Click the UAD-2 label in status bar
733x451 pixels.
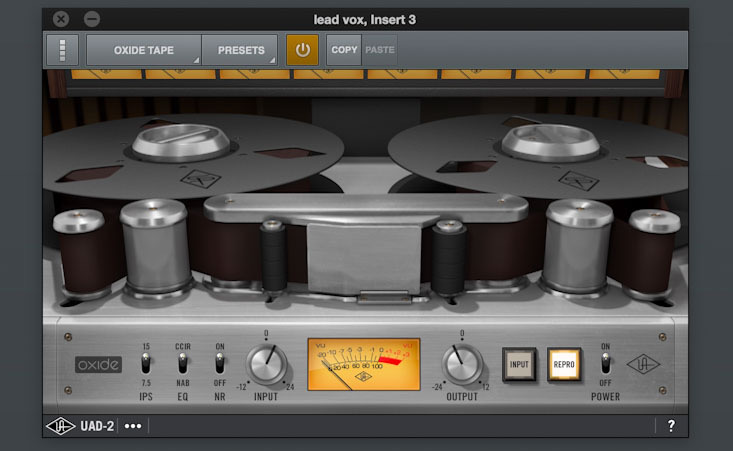[97, 426]
